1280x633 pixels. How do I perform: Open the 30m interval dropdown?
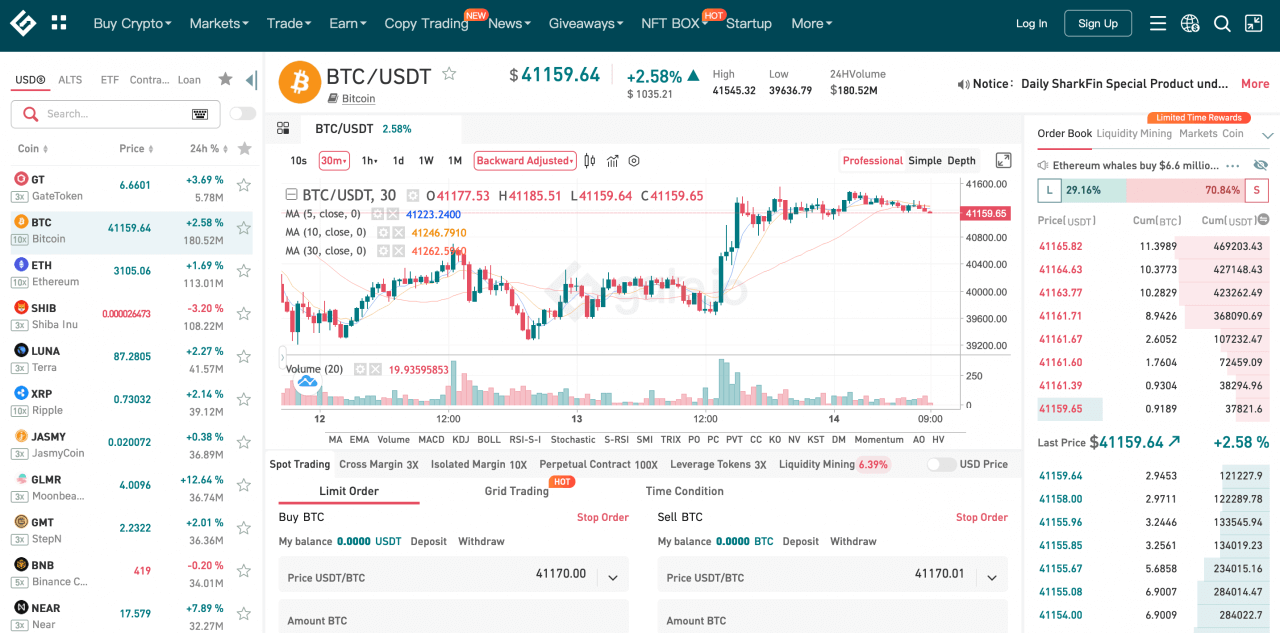coord(334,160)
